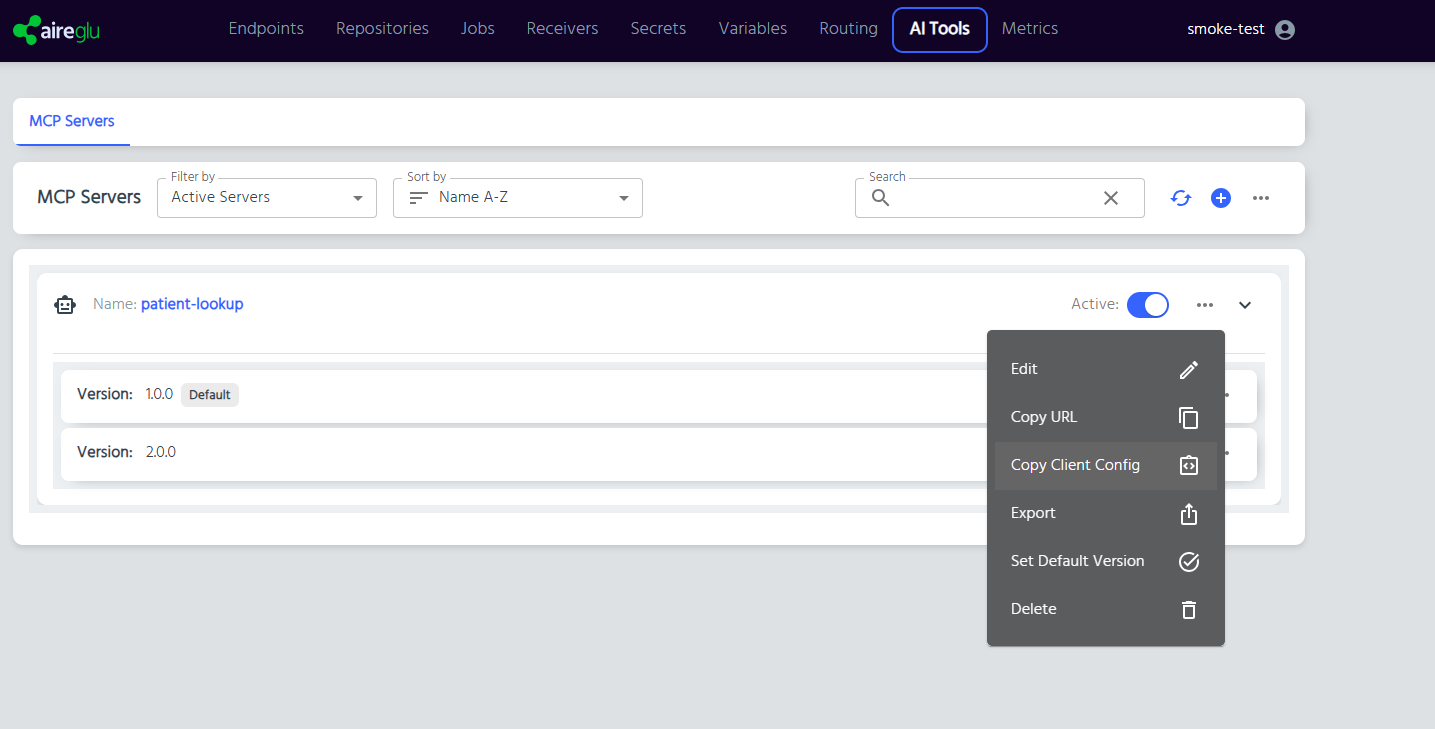Click the three-dots menu for patient-lookup
The image size is (1435, 729).
(x=1205, y=305)
